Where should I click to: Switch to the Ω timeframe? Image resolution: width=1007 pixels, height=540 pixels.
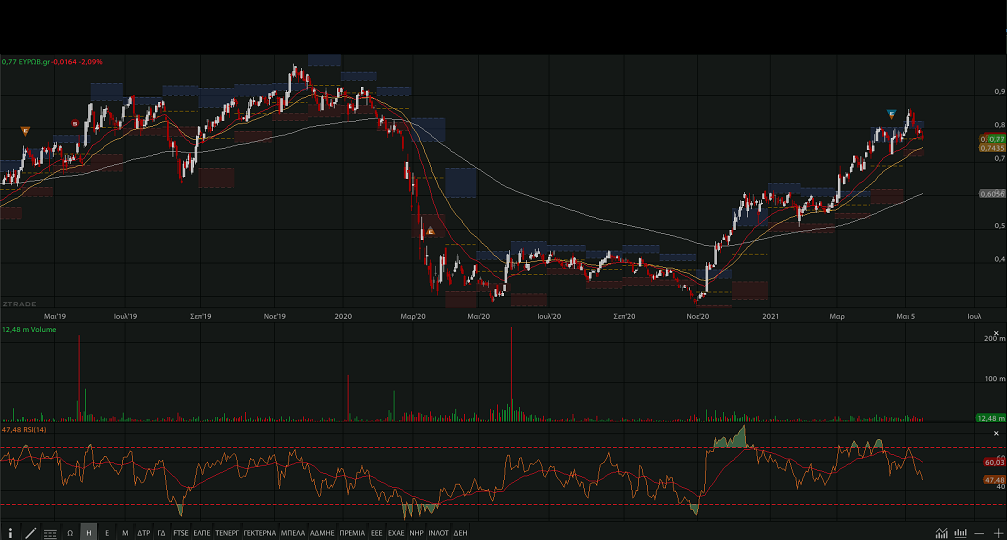click(70, 533)
